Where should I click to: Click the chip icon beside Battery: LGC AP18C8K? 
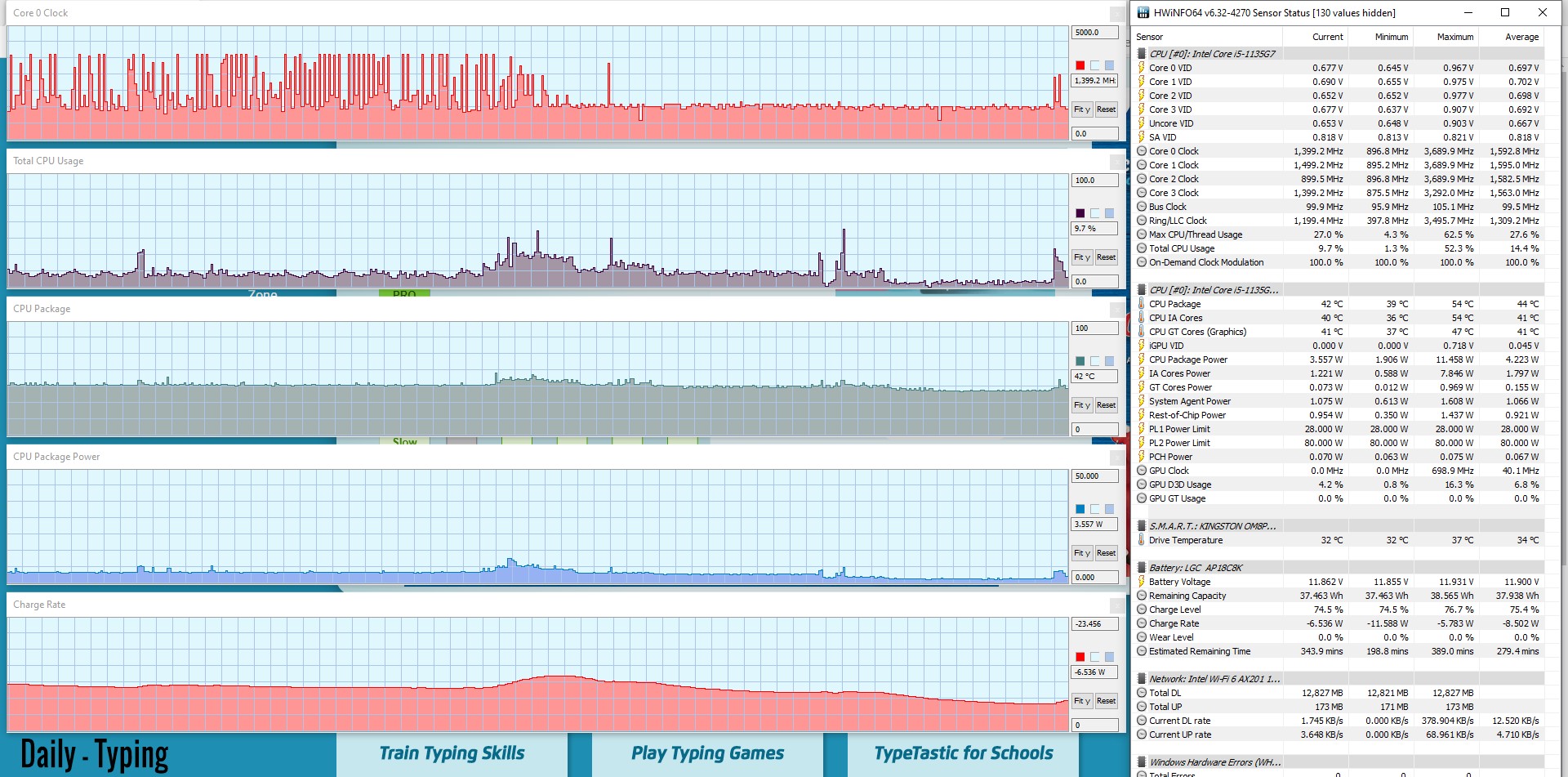(x=1142, y=568)
